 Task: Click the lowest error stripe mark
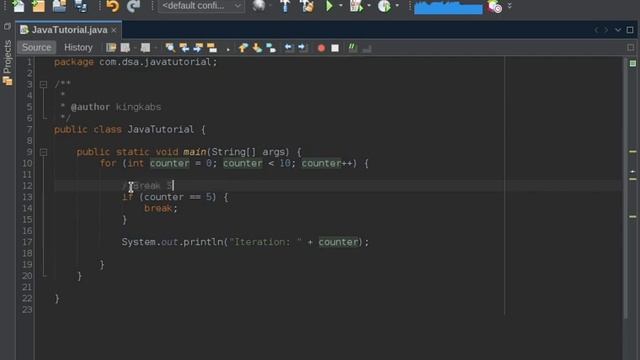(633, 216)
